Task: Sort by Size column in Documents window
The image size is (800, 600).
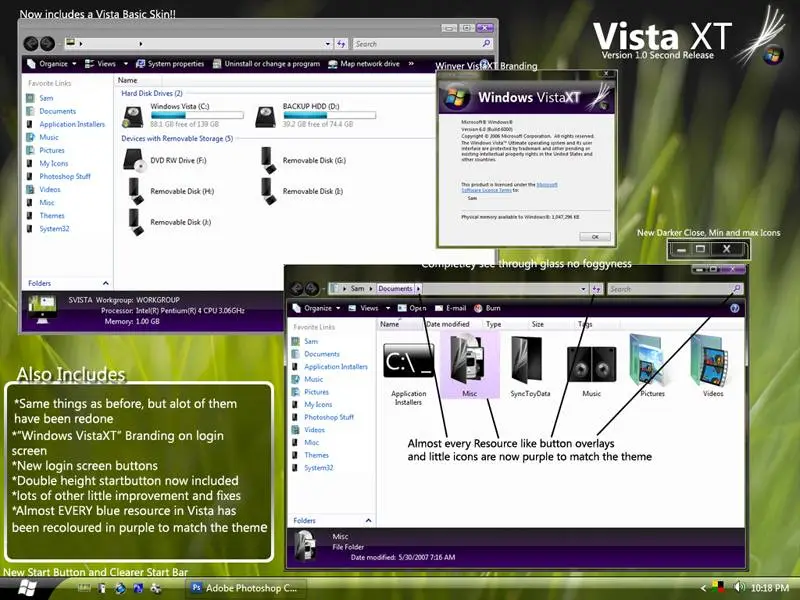Action: (538, 324)
